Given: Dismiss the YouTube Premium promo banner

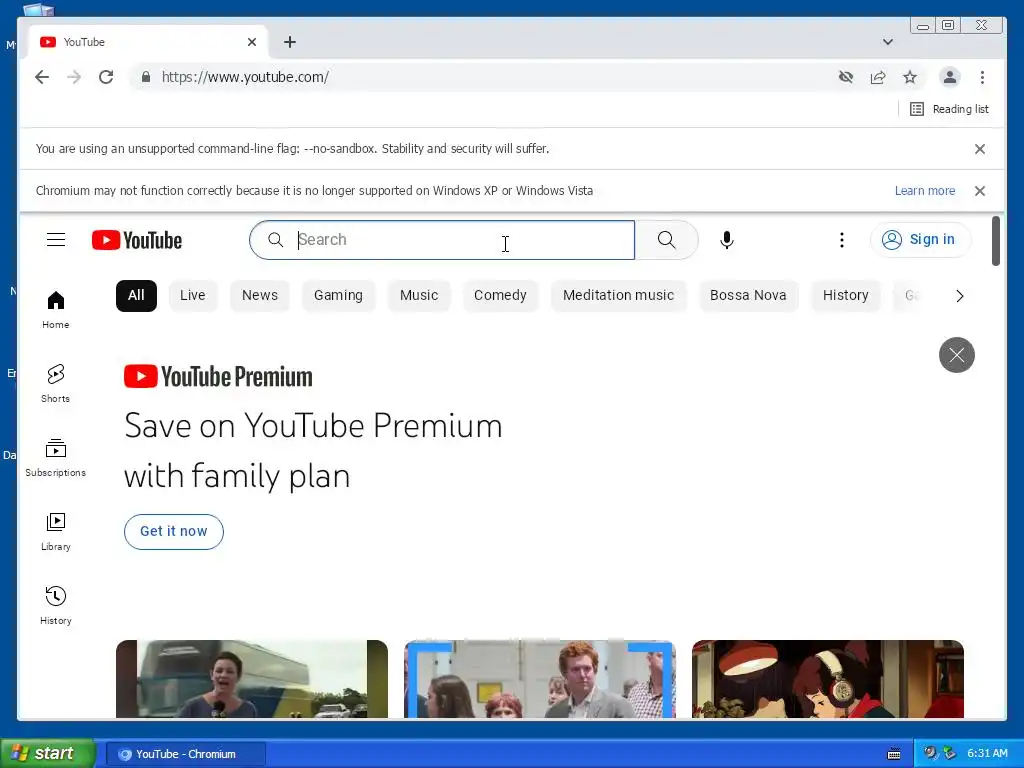Looking at the screenshot, I should coord(957,355).
